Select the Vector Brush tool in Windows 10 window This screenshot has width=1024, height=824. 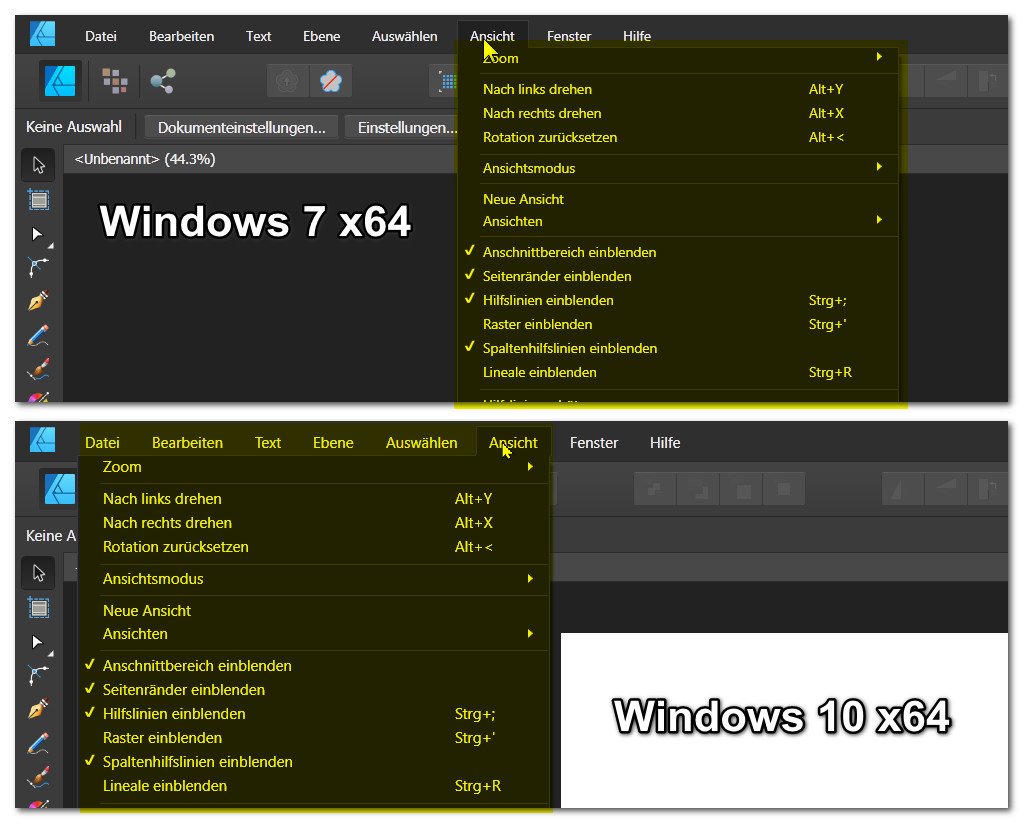pyautogui.click(x=39, y=777)
